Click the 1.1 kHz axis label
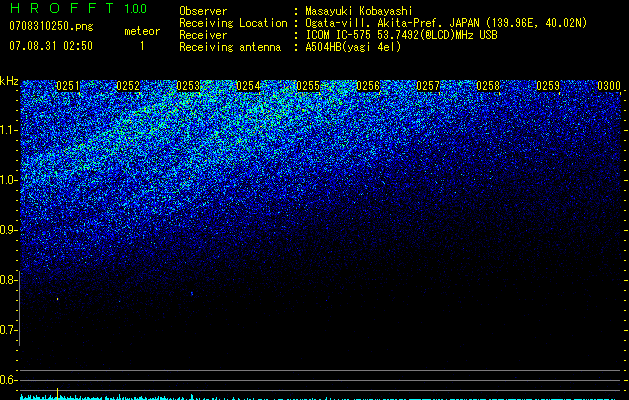The image size is (629, 400). (x=9, y=130)
